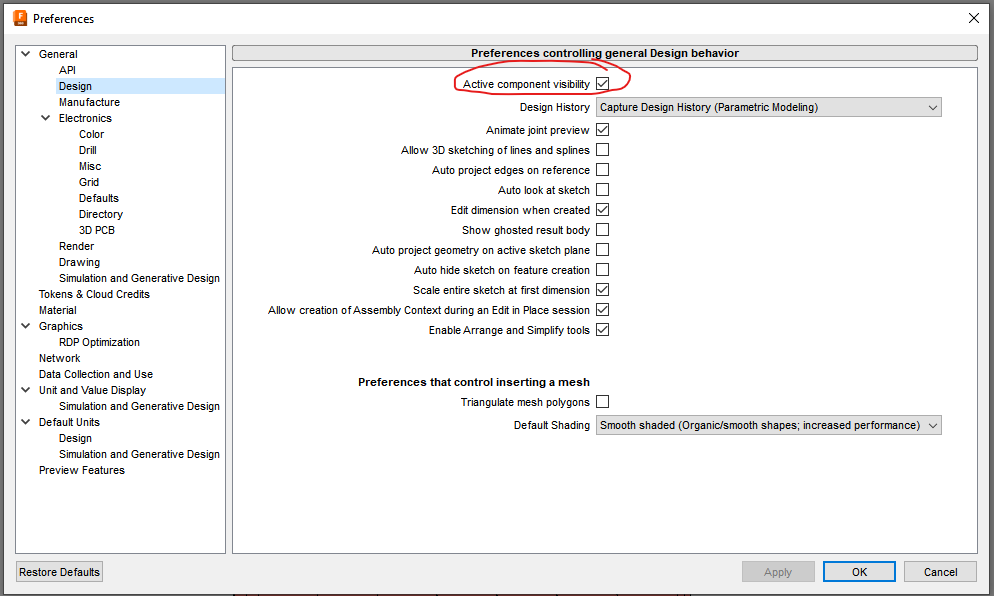Open the Design History dropdown
Screen dimensions: 994x596
[x=769, y=107]
